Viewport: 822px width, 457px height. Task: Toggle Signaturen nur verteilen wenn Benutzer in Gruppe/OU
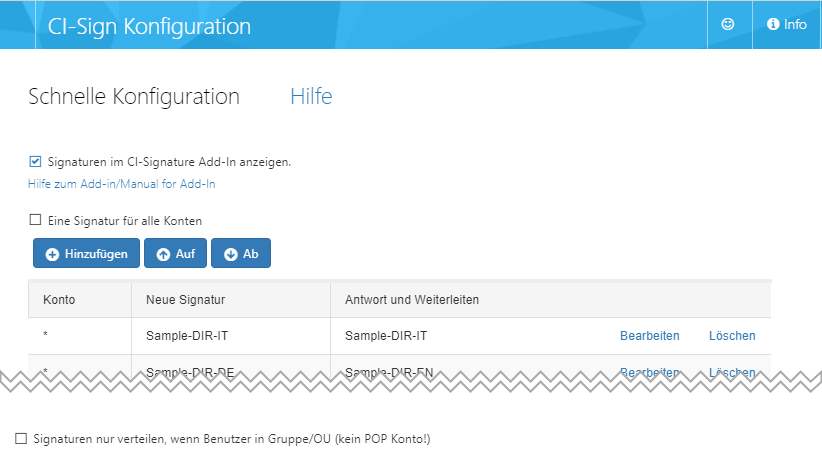(21, 439)
